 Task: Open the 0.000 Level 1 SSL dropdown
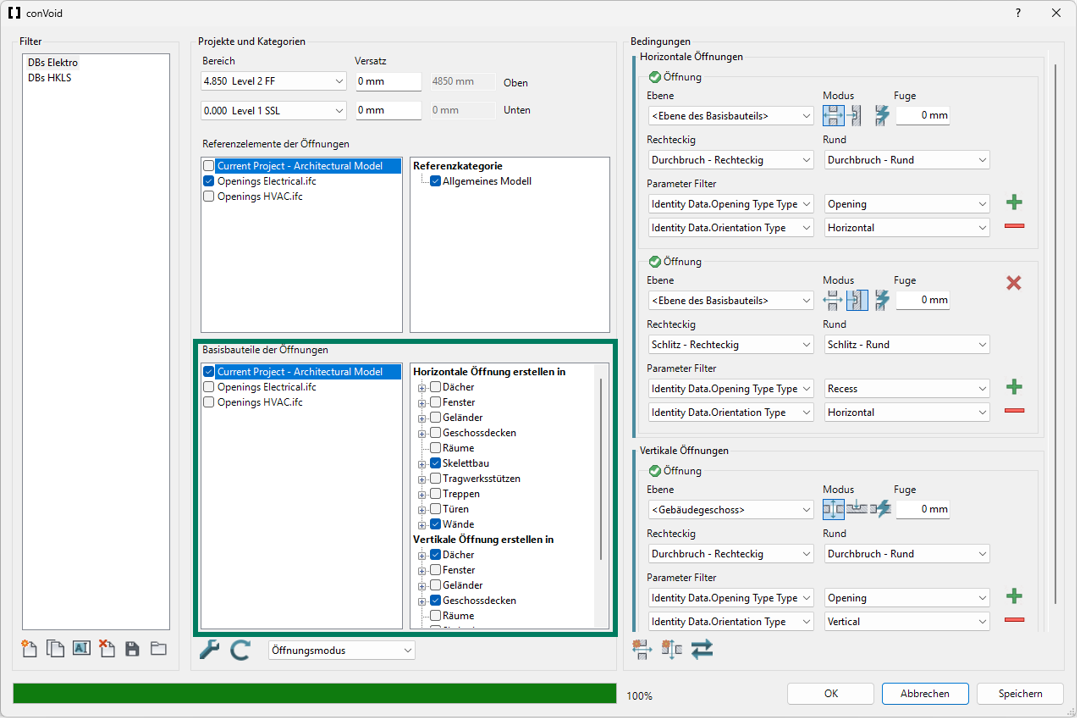(273, 111)
